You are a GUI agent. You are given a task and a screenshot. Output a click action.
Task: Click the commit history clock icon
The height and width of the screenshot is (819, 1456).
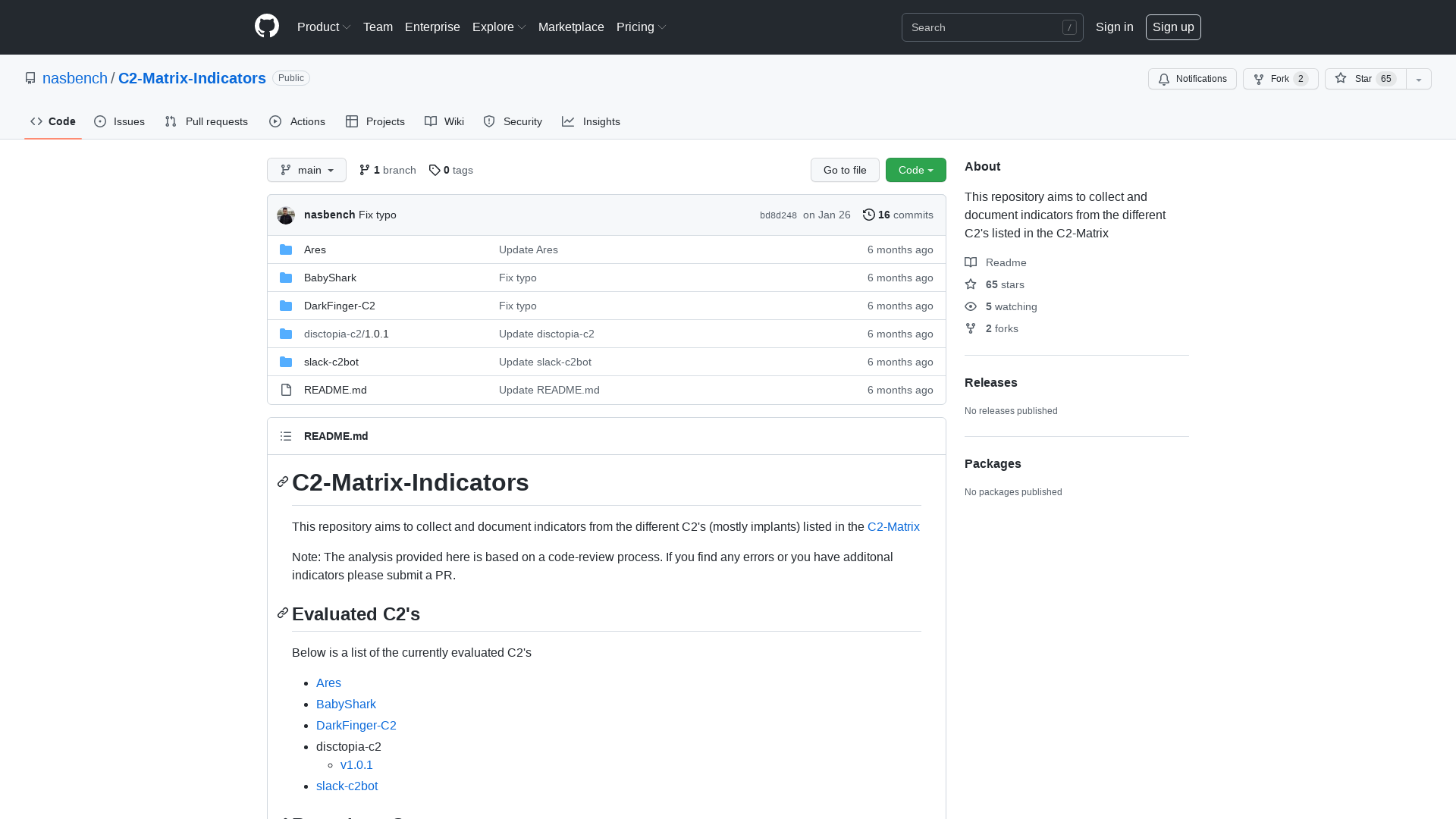click(x=869, y=215)
